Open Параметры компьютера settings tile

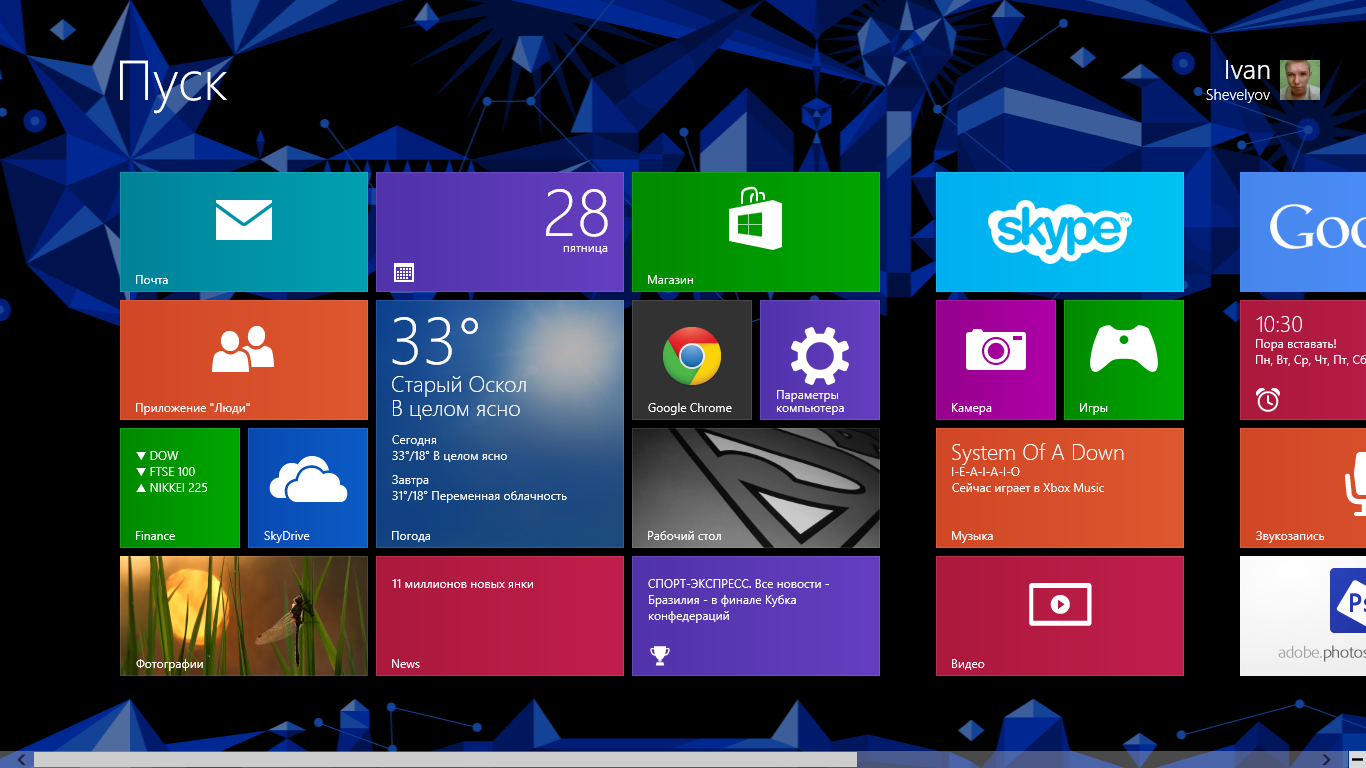tap(820, 360)
